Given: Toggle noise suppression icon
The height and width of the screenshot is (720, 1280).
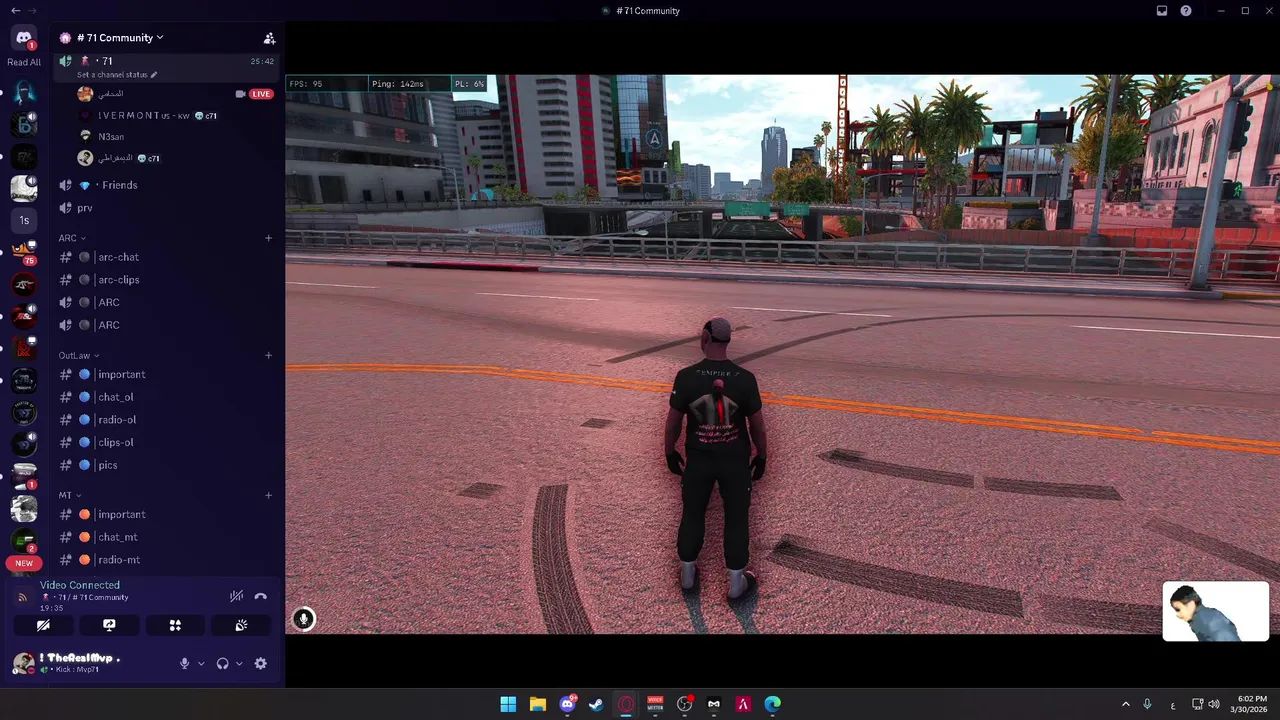Looking at the screenshot, I should pyautogui.click(x=236, y=596).
